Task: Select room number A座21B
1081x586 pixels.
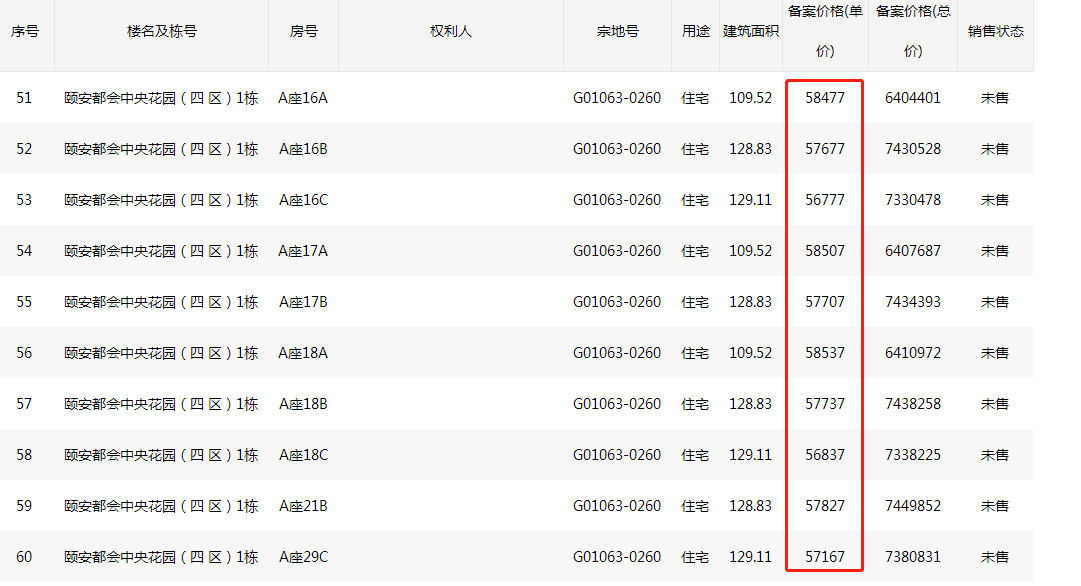Action: pyautogui.click(x=303, y=506)
